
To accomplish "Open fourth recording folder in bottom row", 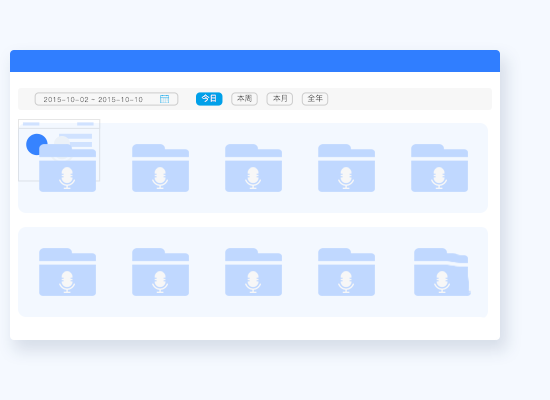I will point(346,272).
